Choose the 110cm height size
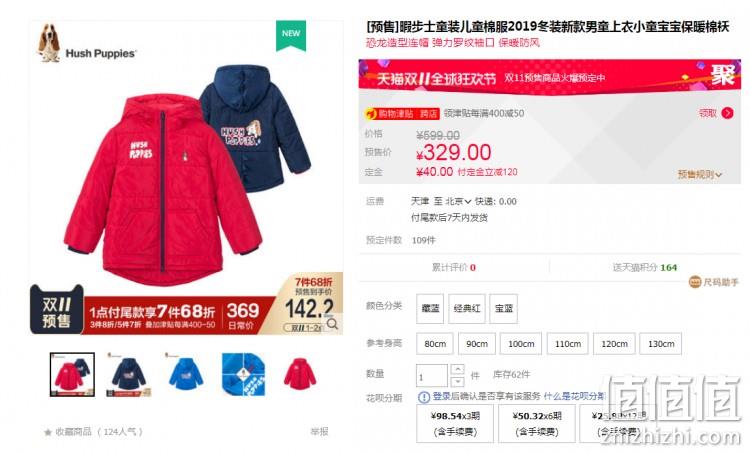 click(568, 344)
